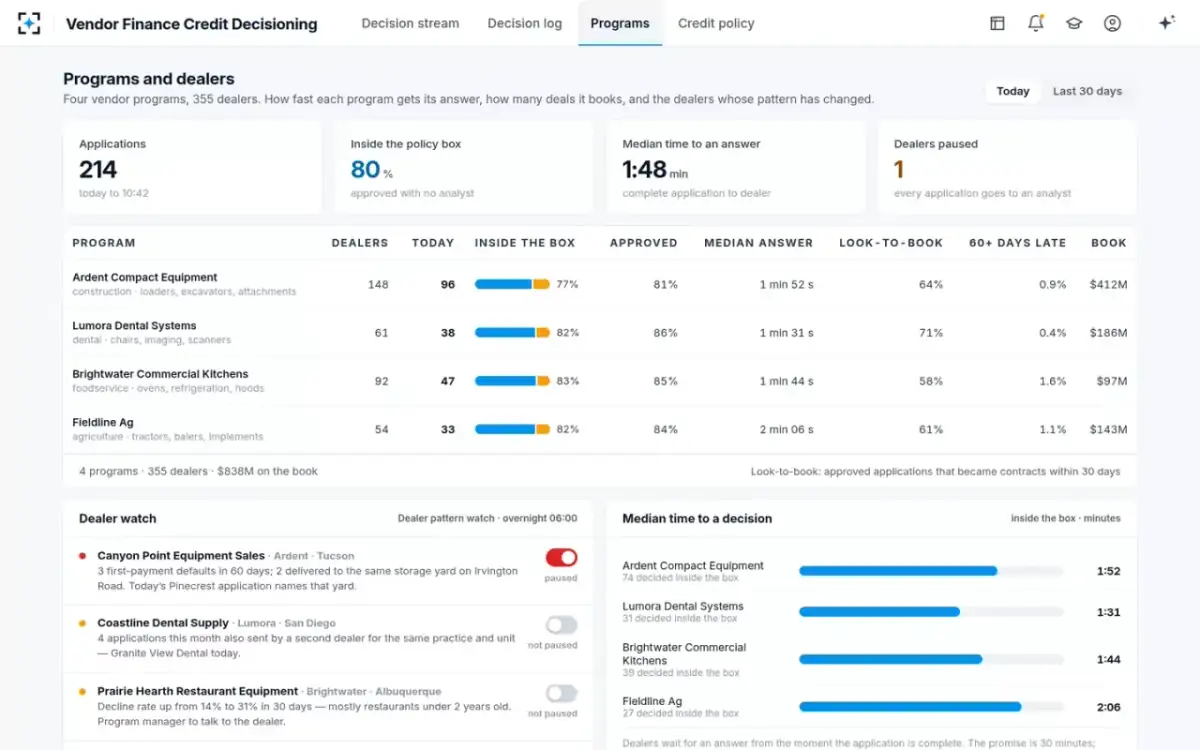Select Last 30 days range
Image resolution: width=1200 pixels, height=750 pixels.
(x=1087, y=91)
